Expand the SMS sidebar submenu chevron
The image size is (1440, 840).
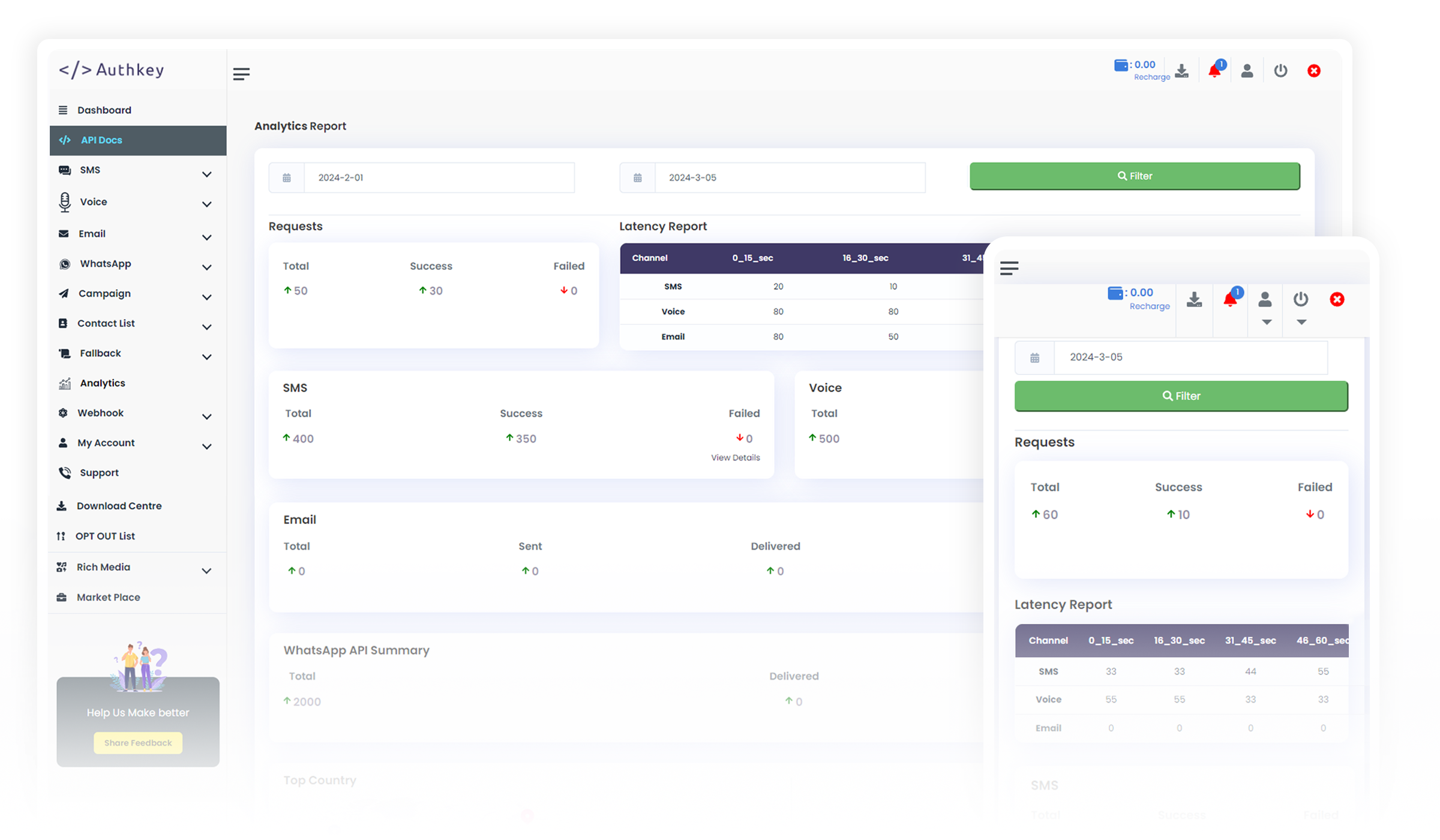pos(207,175)
